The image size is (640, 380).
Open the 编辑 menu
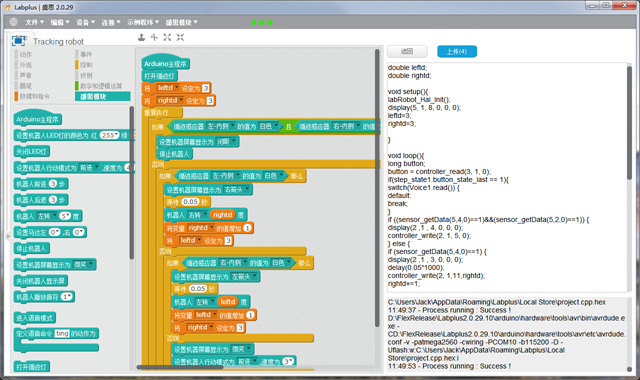click(60, 22)
